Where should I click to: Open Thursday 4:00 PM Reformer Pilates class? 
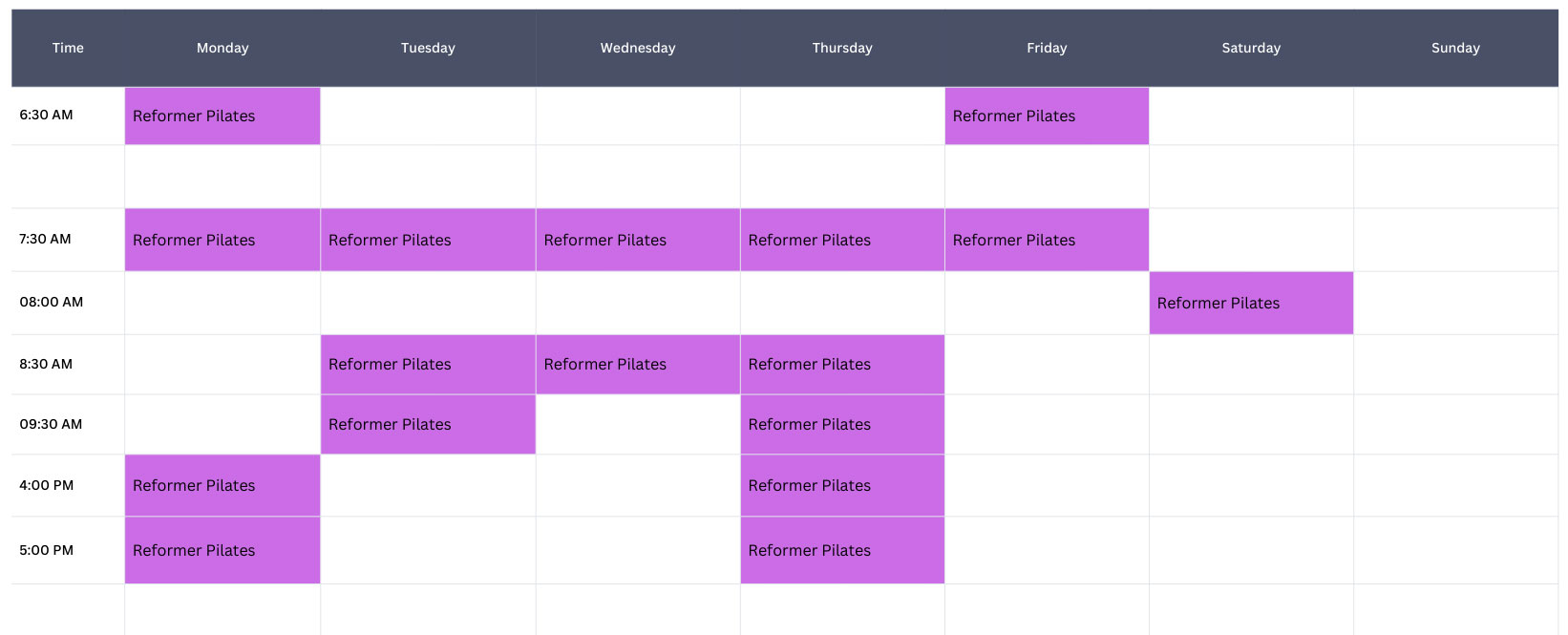point(842,486)
